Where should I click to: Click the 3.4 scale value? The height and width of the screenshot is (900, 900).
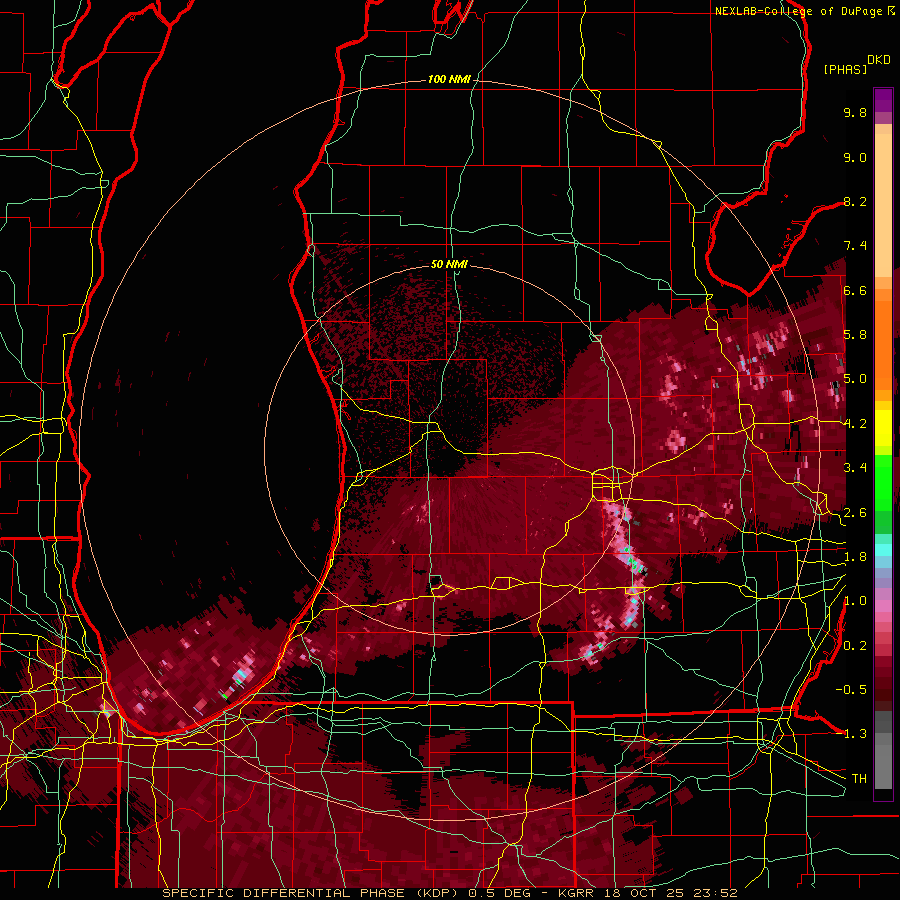[x=855, y=468]
